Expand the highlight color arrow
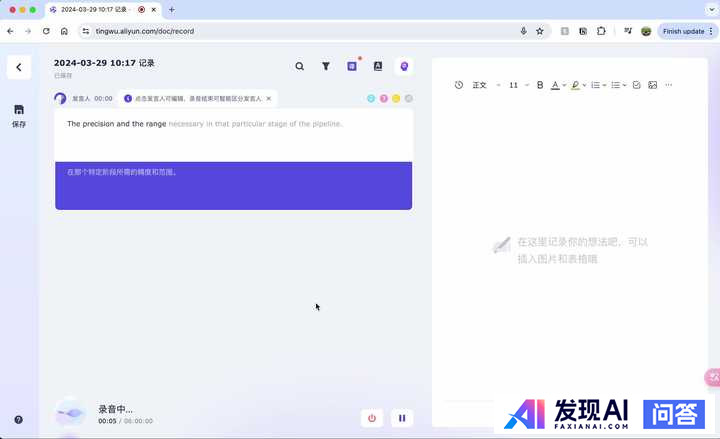The image size is (720, 439). tap(584, 85)
